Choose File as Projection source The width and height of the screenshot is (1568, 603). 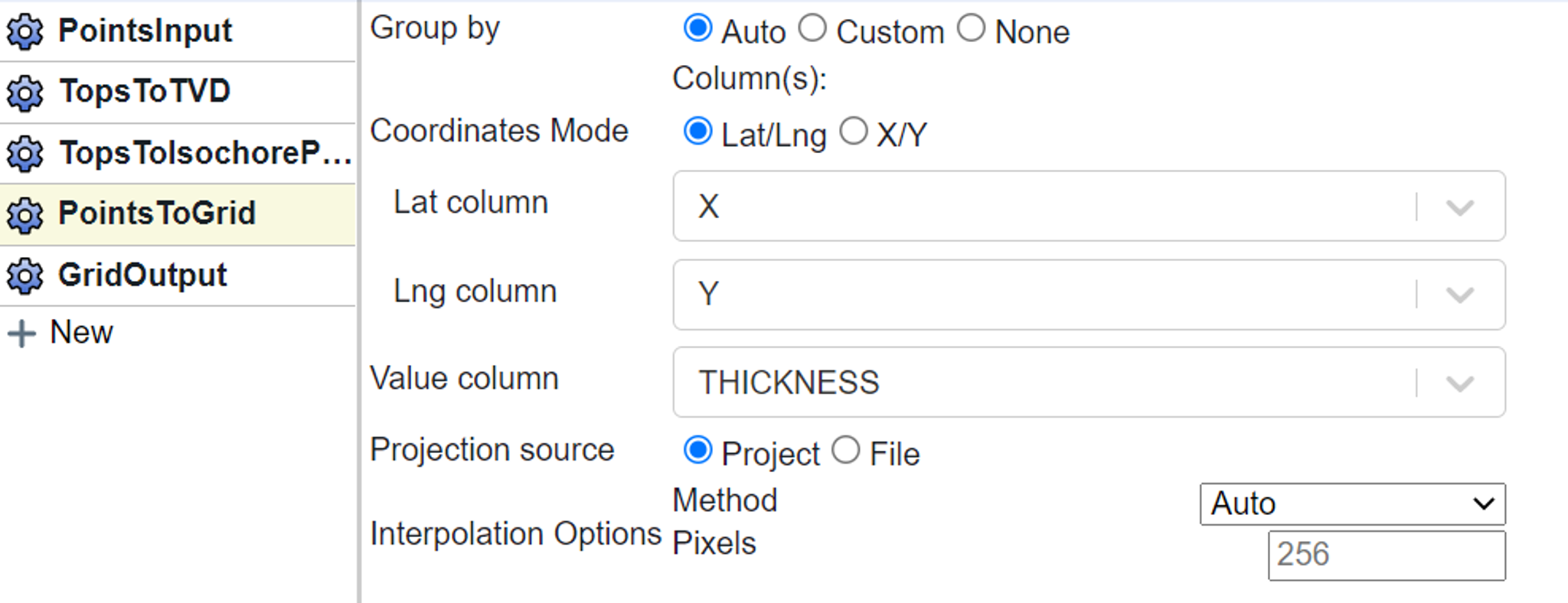pos(846,450)
